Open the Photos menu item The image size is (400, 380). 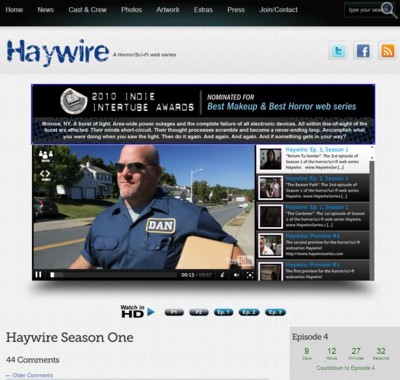coord(131,10)
